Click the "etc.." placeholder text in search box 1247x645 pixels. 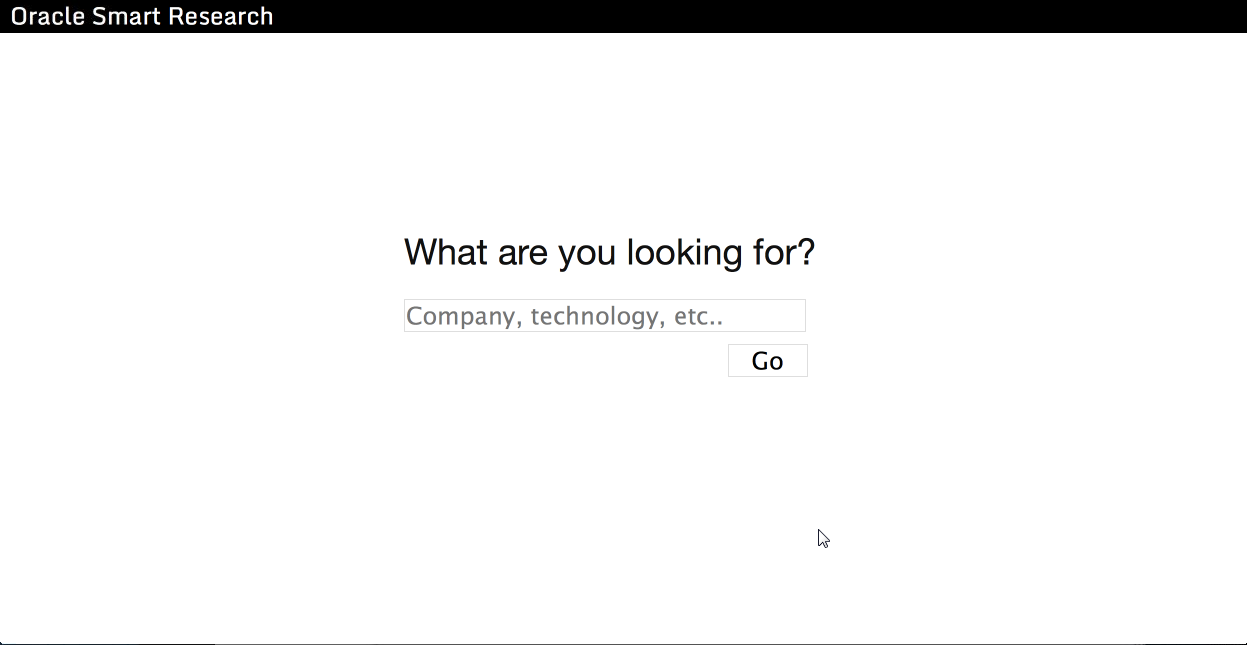tap(698, 316)
